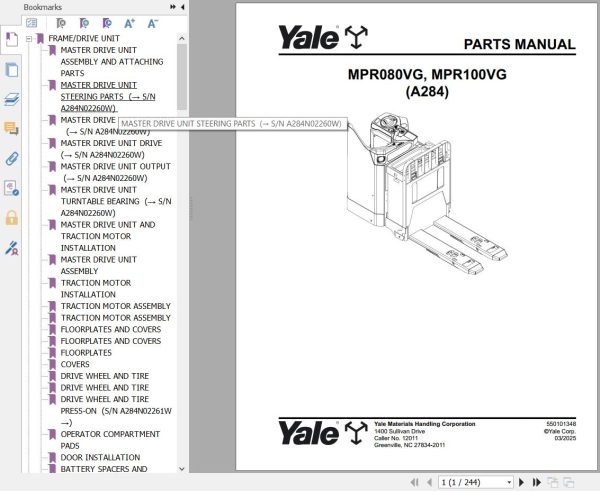This screenshot has height=491, width=600.
Task: Increase bookmark text size with A+
Action: tap(130, 23)
